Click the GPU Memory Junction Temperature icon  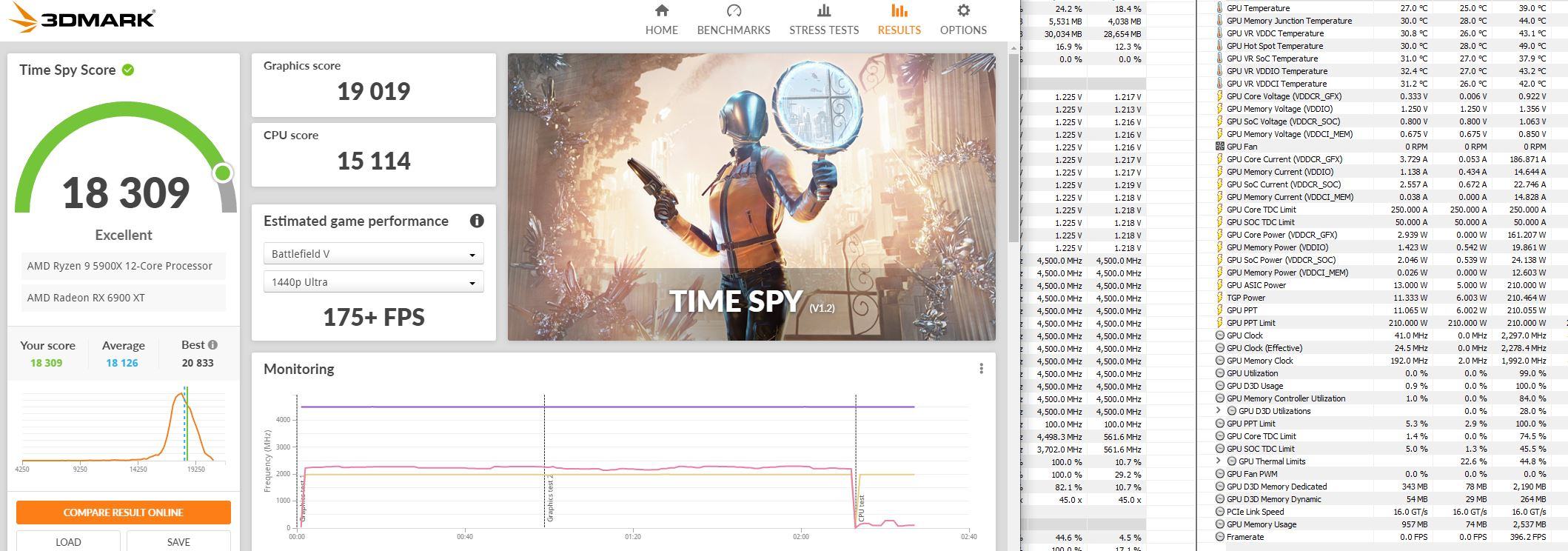[1219, 21]
